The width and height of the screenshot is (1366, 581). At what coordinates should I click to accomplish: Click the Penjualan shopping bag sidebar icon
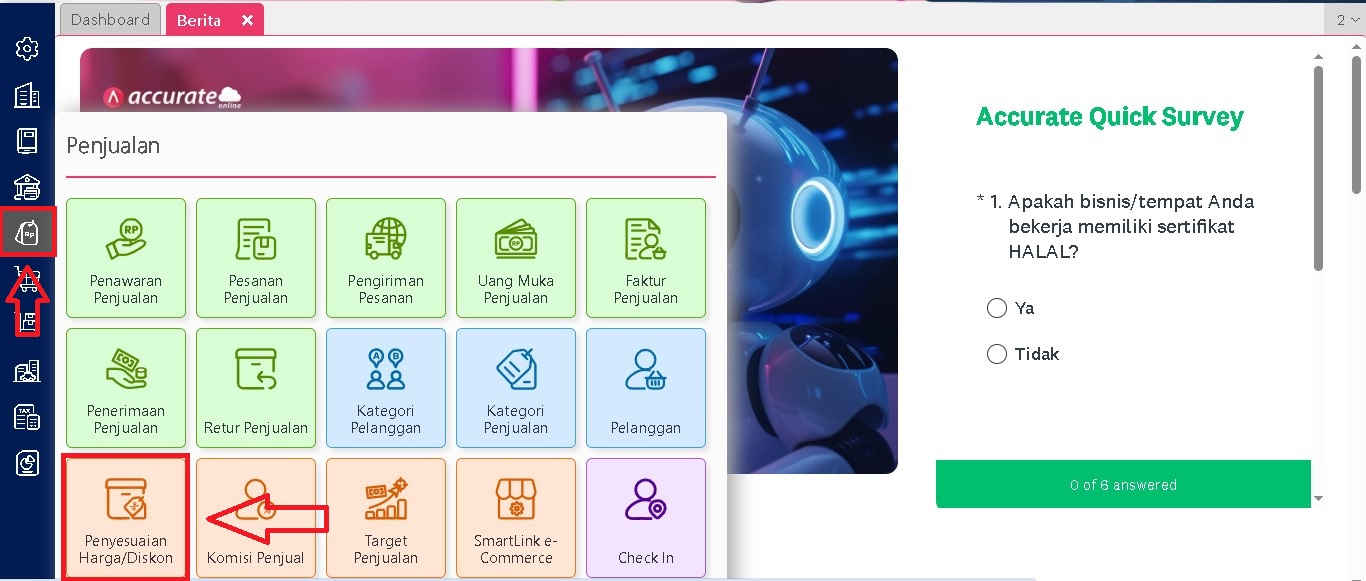pyautogui.click(x=27, y=232)
